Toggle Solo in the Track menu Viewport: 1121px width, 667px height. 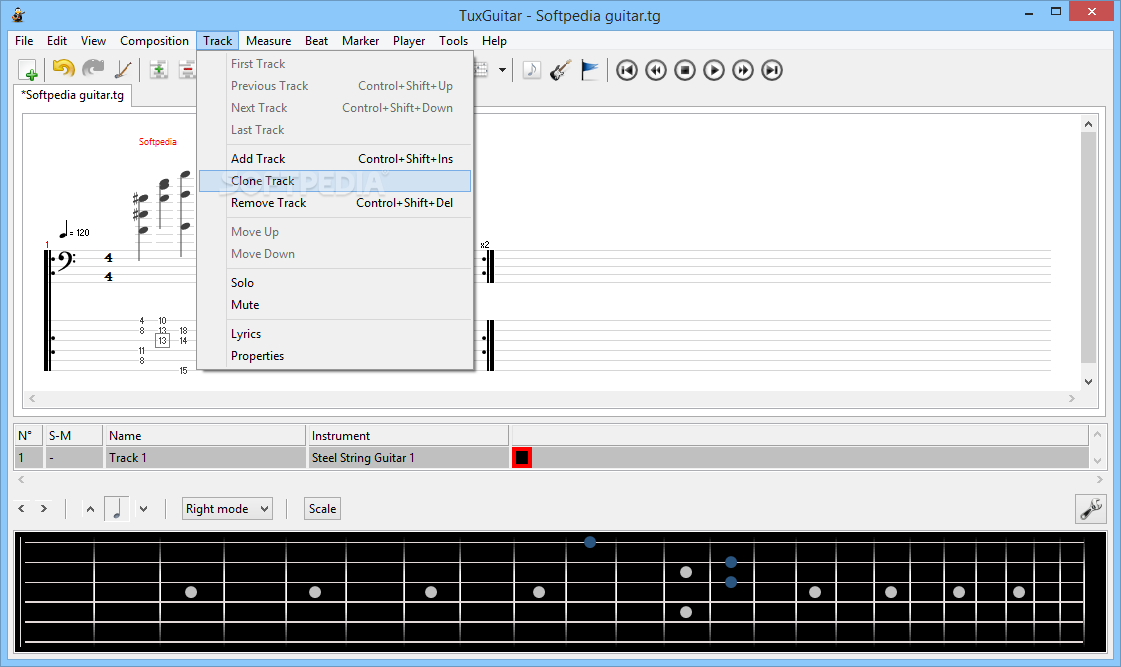243,283
